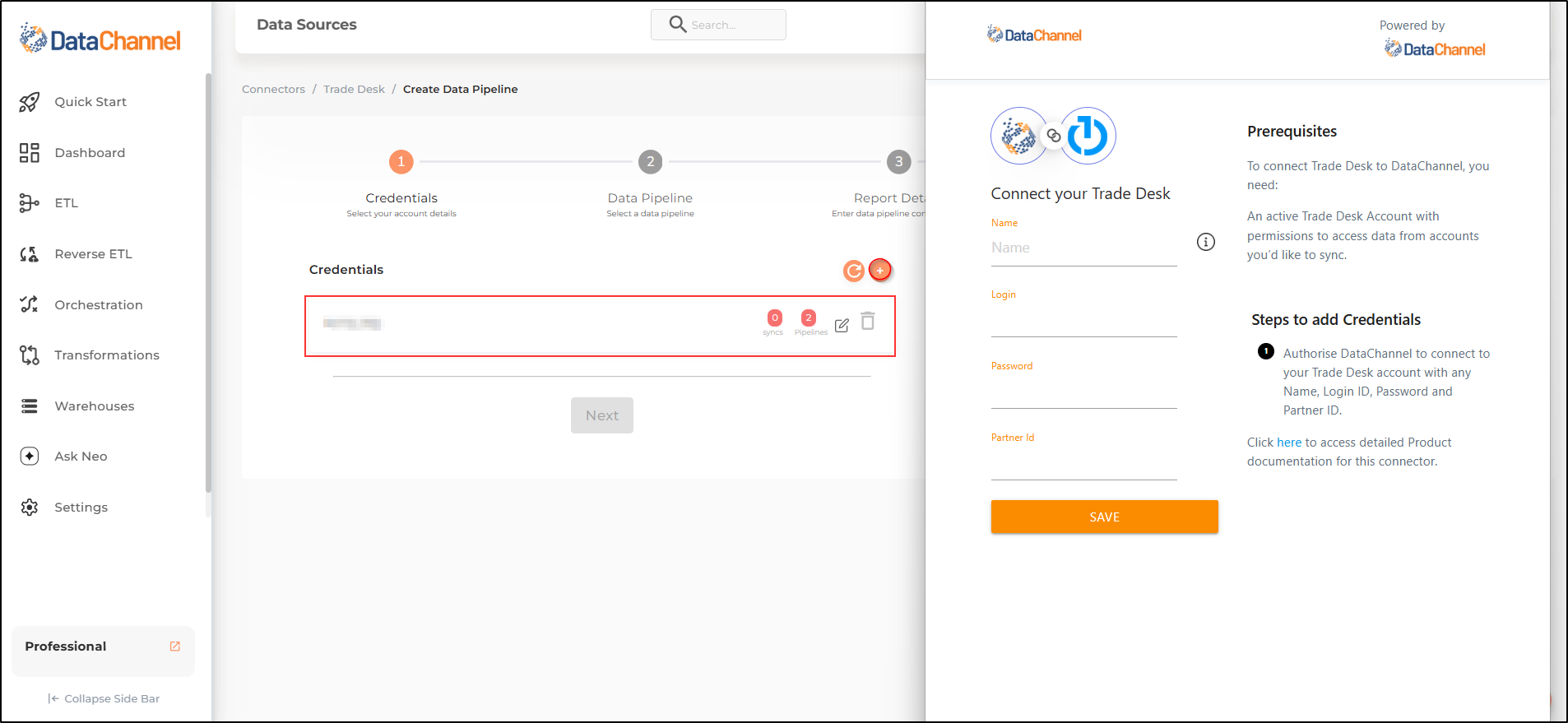Click the Next button
1568x723 pixels.
pyautogui.click(x=602, y=415)
